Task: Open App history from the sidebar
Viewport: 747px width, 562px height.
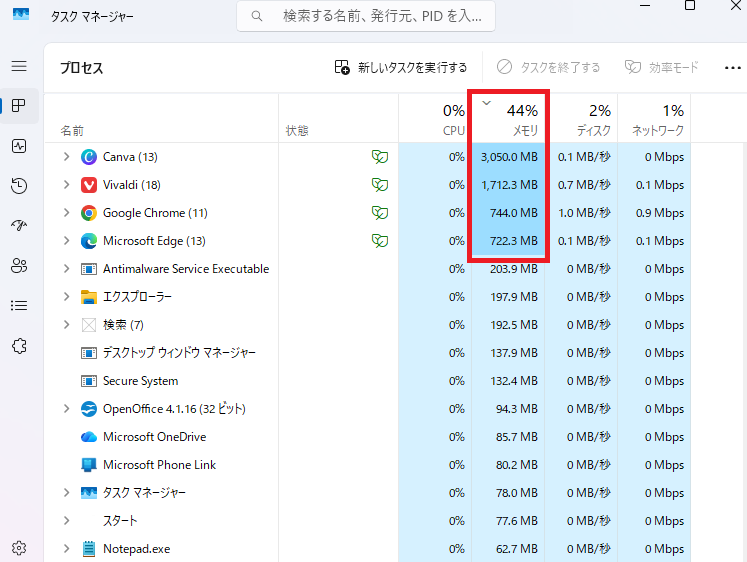Action: [x=19, y=186]
